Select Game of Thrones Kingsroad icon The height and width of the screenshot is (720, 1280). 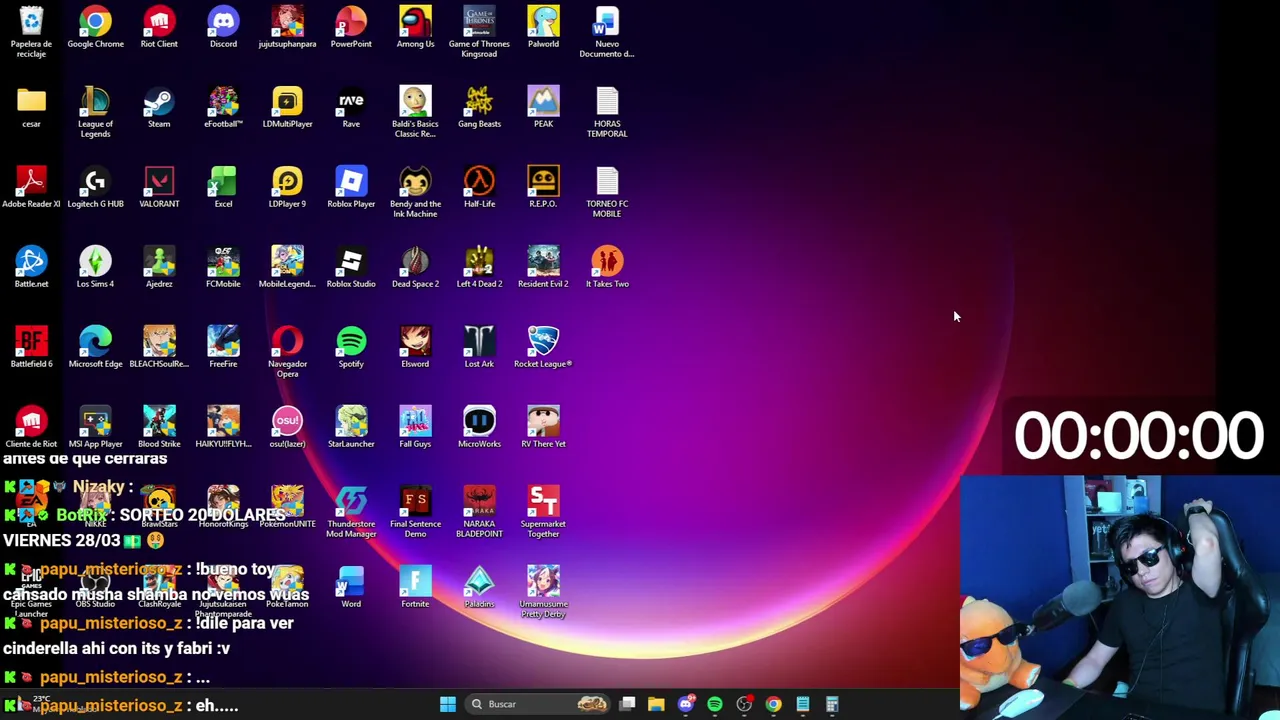(x=479, y=31)
